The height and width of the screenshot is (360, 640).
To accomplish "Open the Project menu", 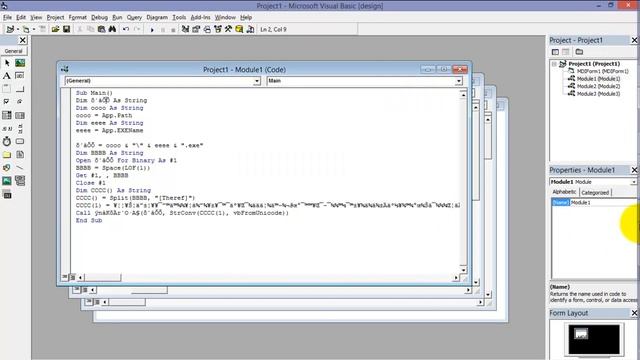I will [x=56, y=17].
